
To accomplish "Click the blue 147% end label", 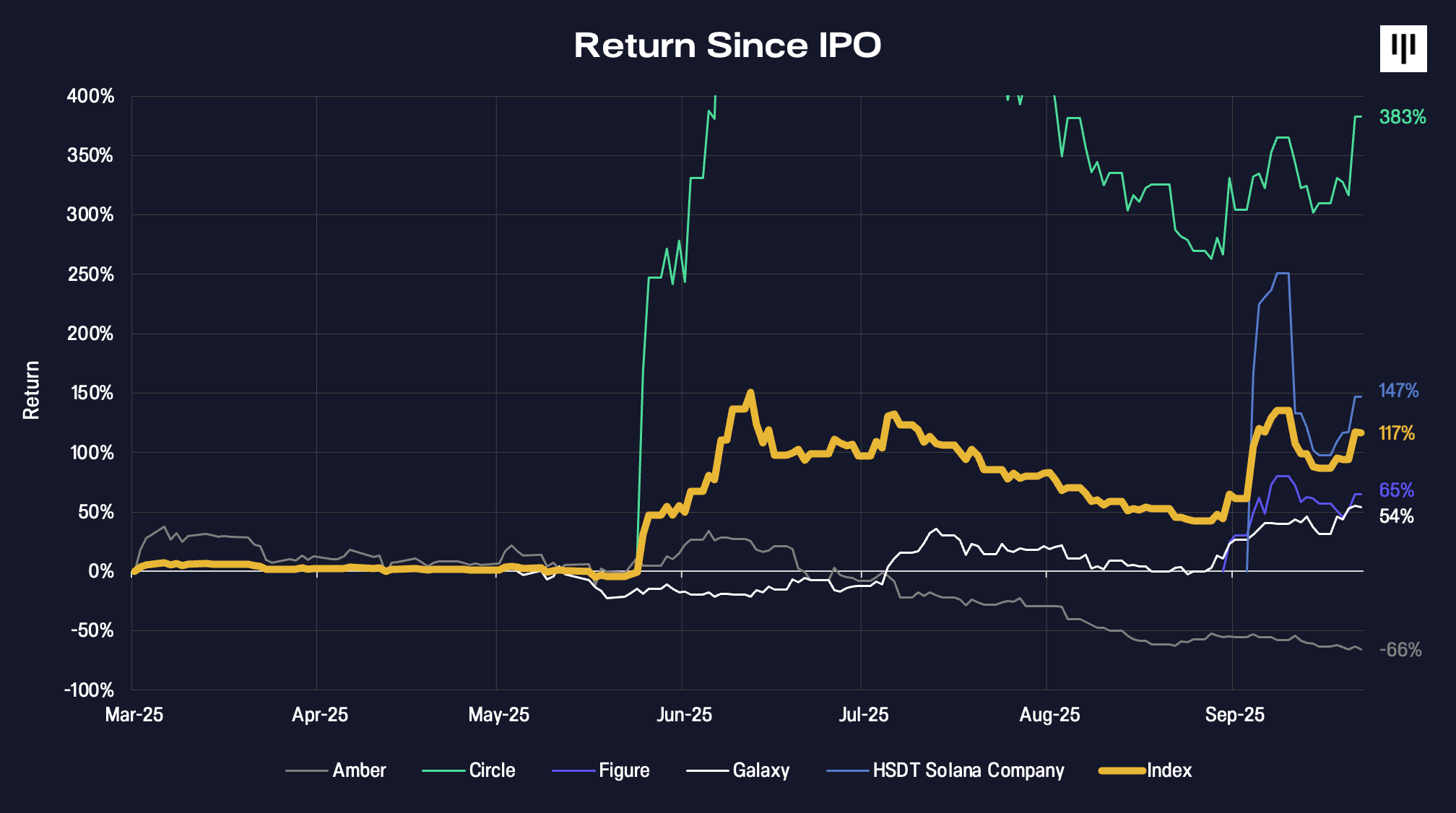I will tap(1398, 391).
